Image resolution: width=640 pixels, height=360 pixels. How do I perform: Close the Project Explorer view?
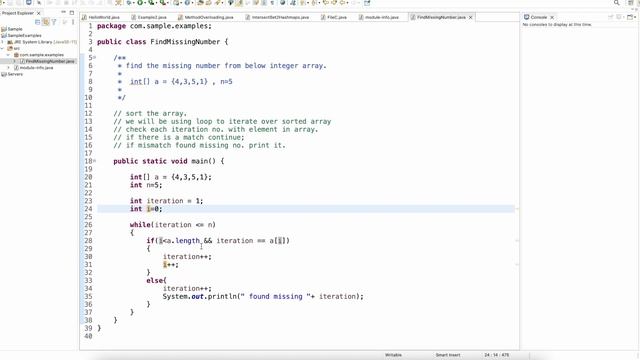point(39,13)
